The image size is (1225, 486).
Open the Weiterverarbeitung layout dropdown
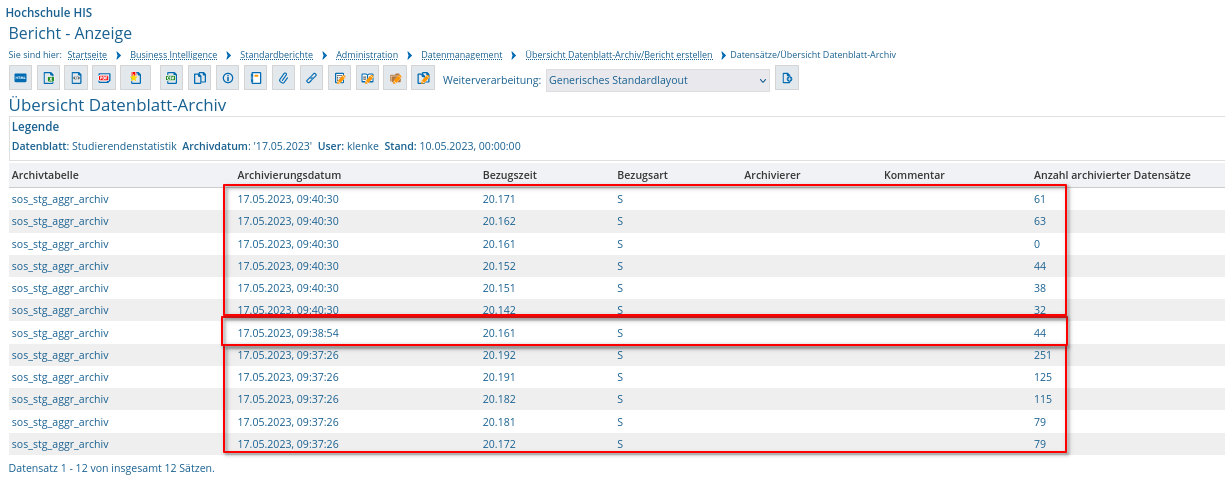(x=658, y=80)
